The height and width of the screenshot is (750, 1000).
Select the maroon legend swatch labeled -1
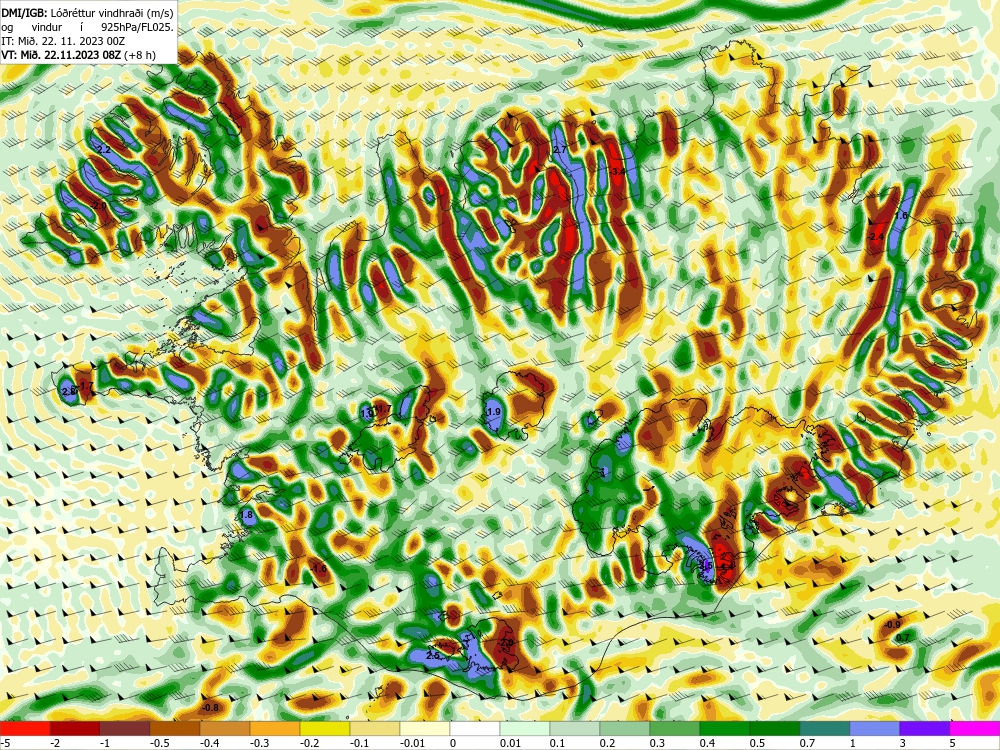[125, 728]
